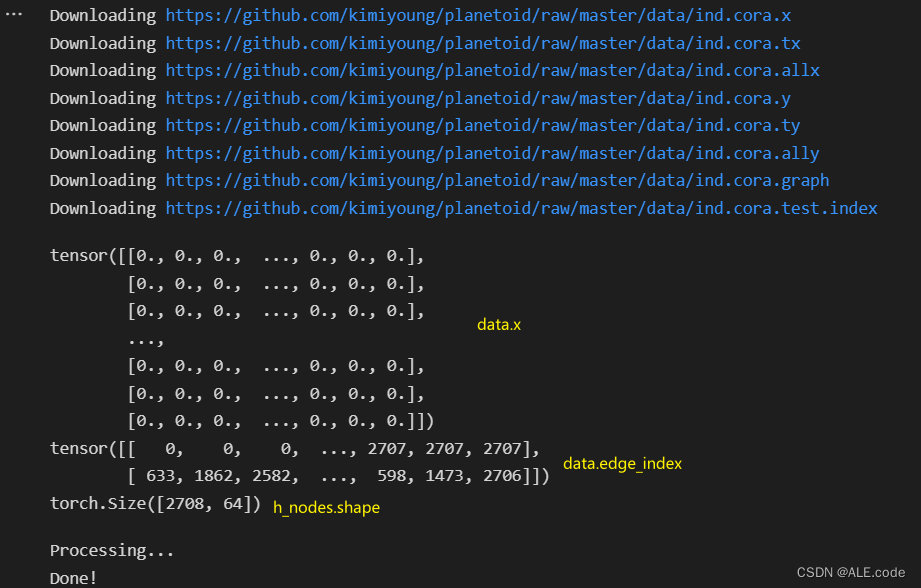Open the ind.cora.ty download link
This screenshot has height=588, width=921.
[483, 126]
